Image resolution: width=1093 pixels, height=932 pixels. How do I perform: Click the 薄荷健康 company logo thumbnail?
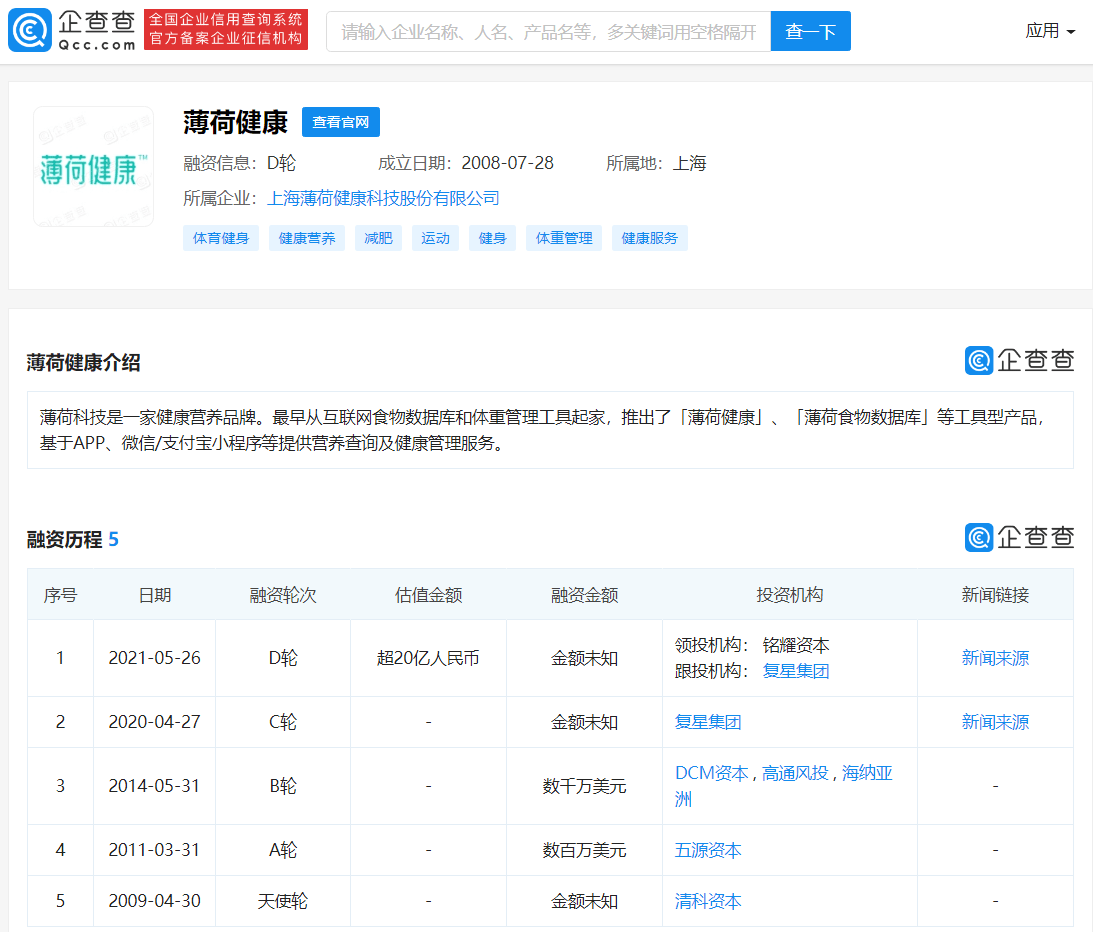click(x=93, y=167)
